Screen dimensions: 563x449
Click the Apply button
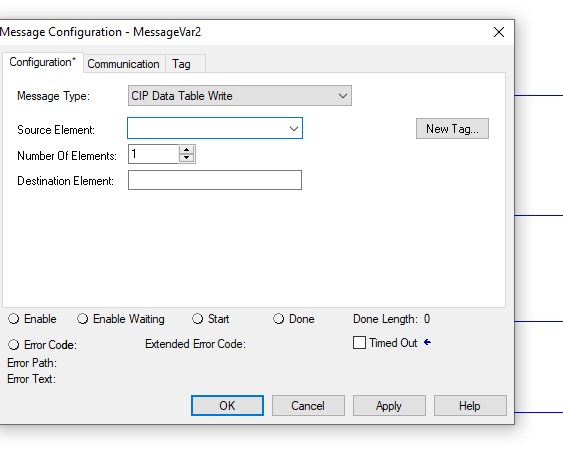tap(389, 406)
